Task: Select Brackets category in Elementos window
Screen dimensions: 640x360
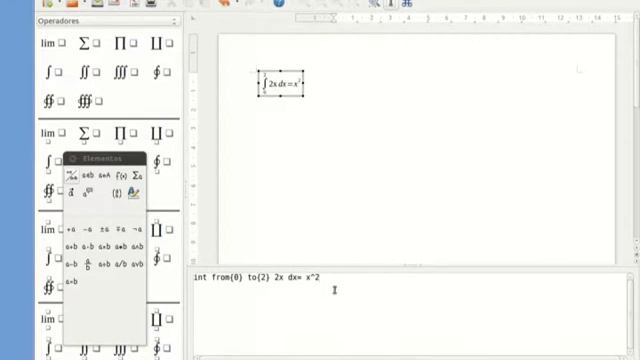Action: tap(117, 193)
